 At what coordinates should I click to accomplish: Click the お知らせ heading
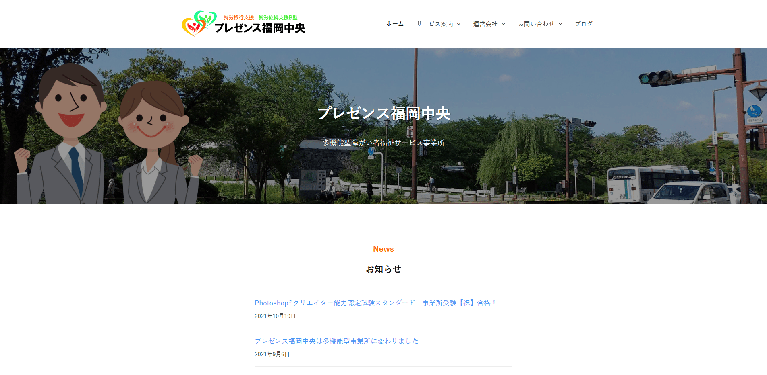(384, 269)
